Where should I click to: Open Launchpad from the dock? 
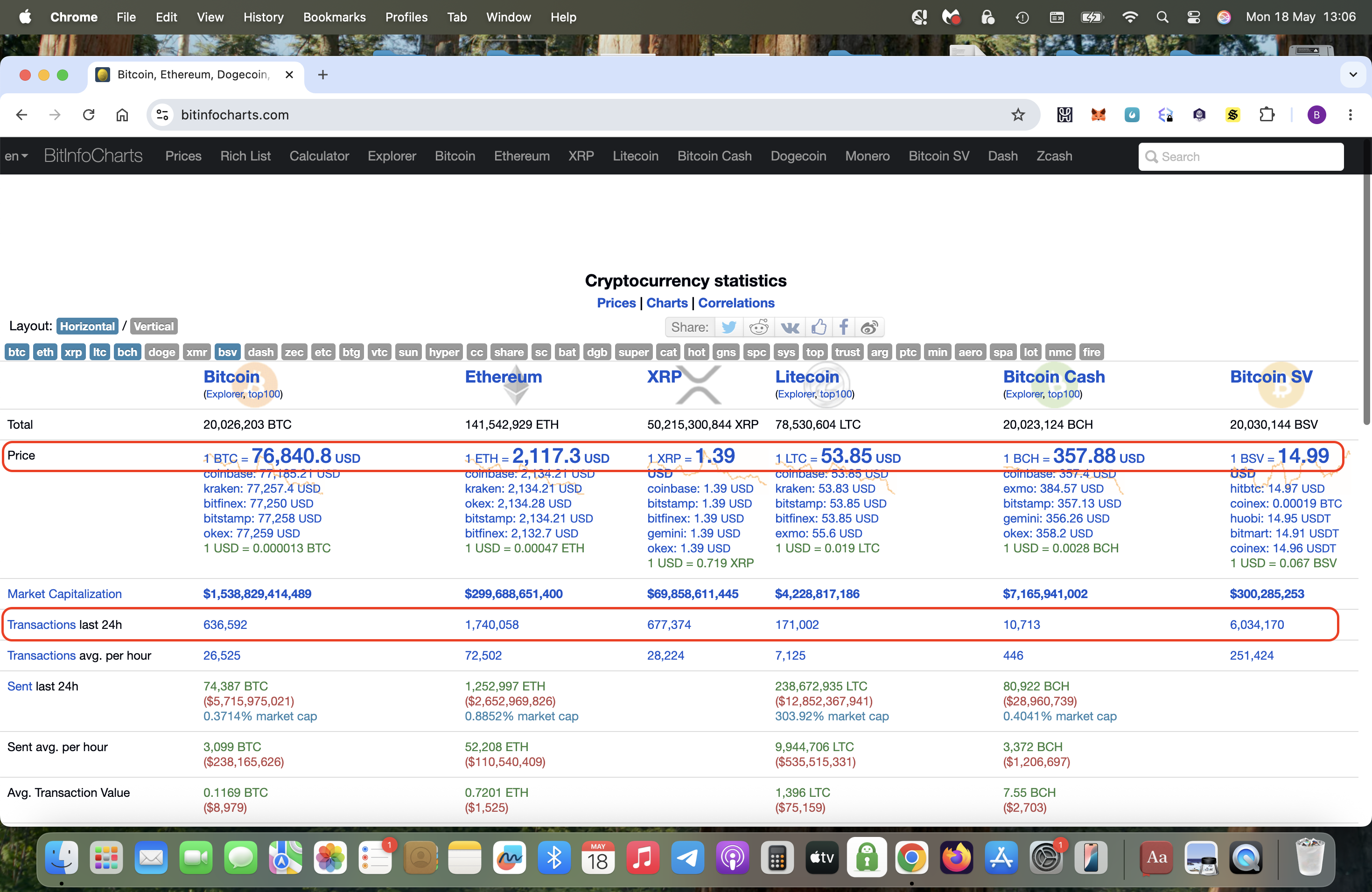tap(106, 857)
